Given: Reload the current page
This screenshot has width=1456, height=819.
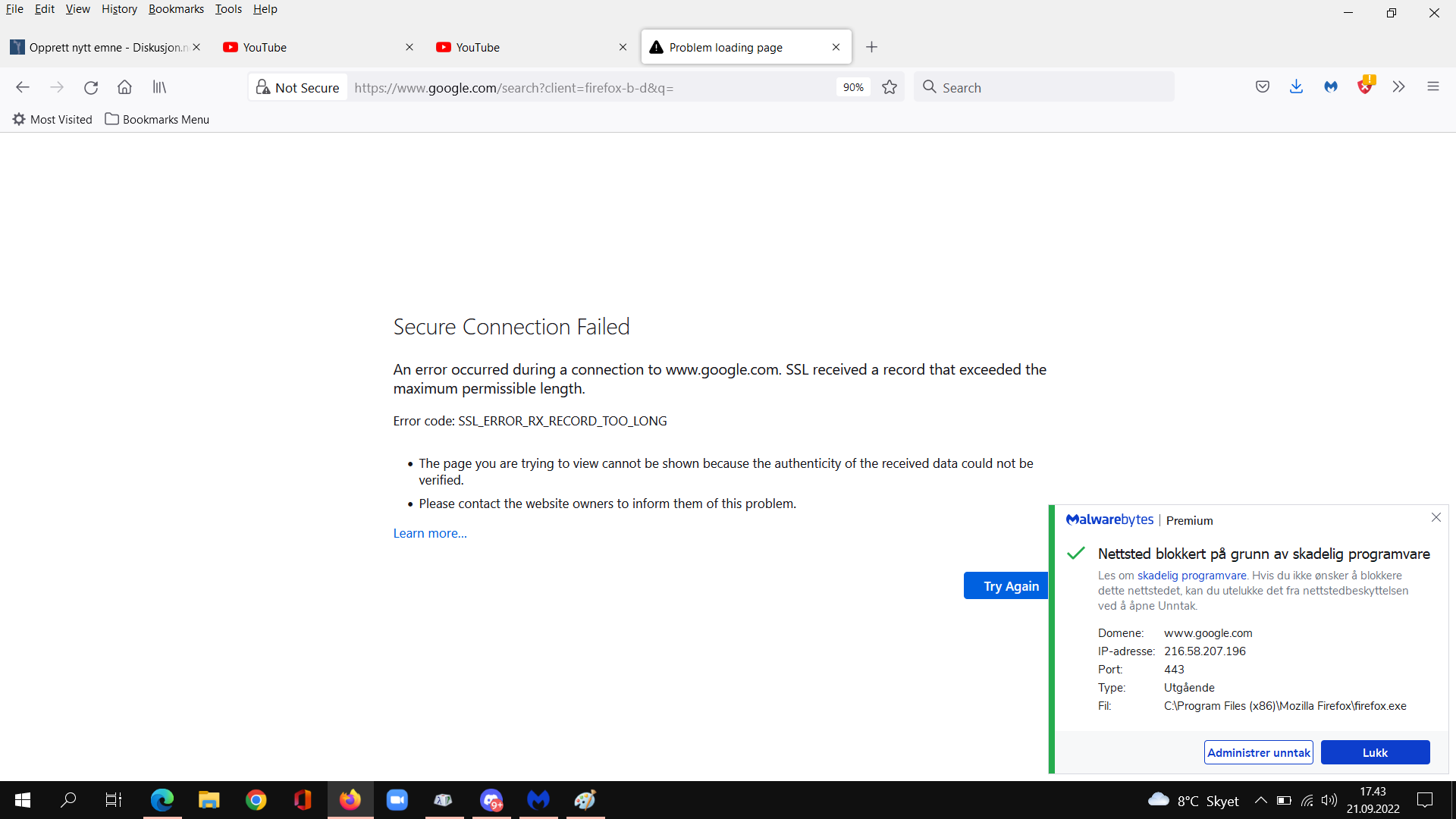Looking at the screenshot, I should [91, 87].
